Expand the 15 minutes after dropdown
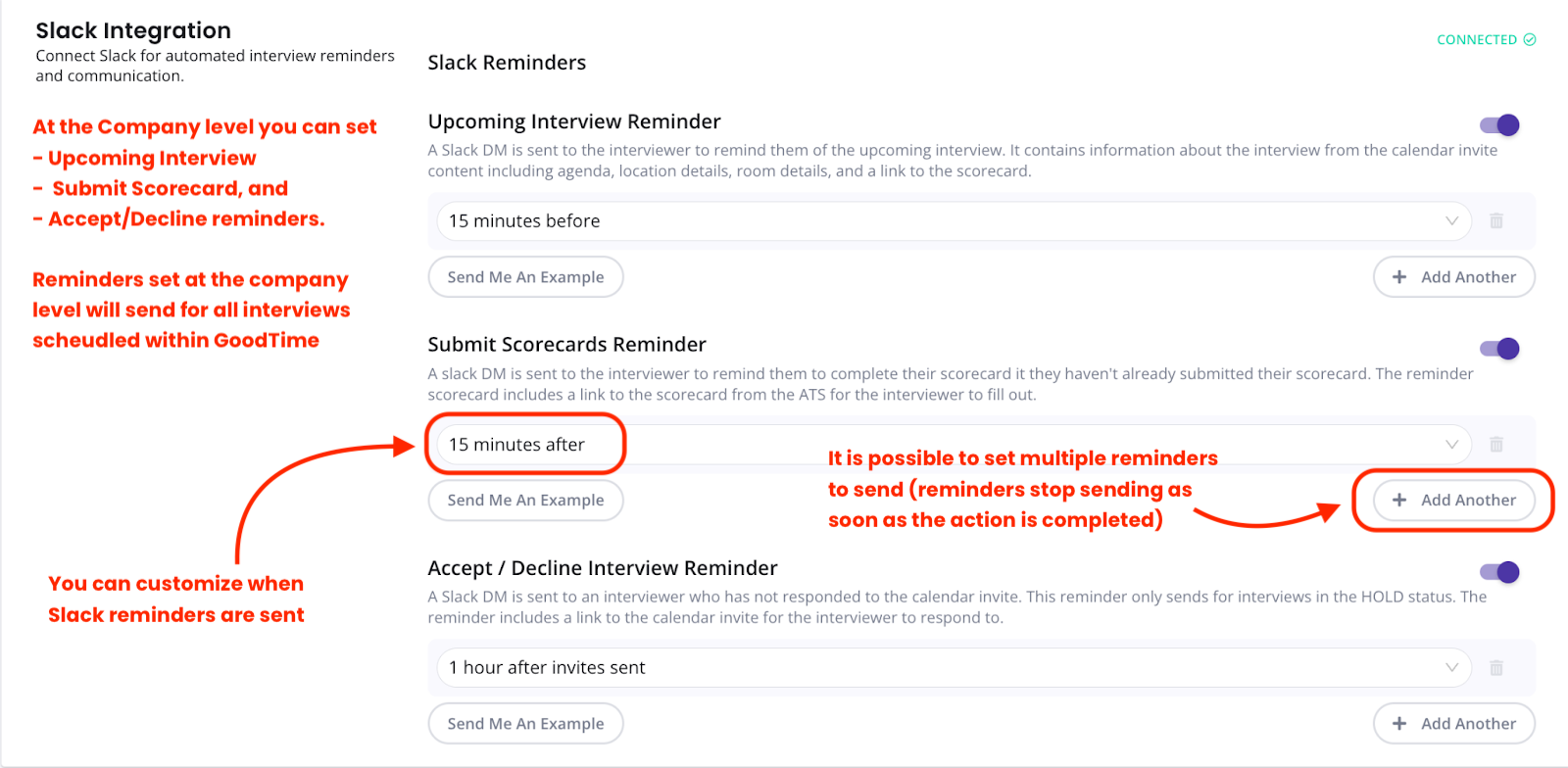Viewport: 1568px width, 768px height. 953,445
